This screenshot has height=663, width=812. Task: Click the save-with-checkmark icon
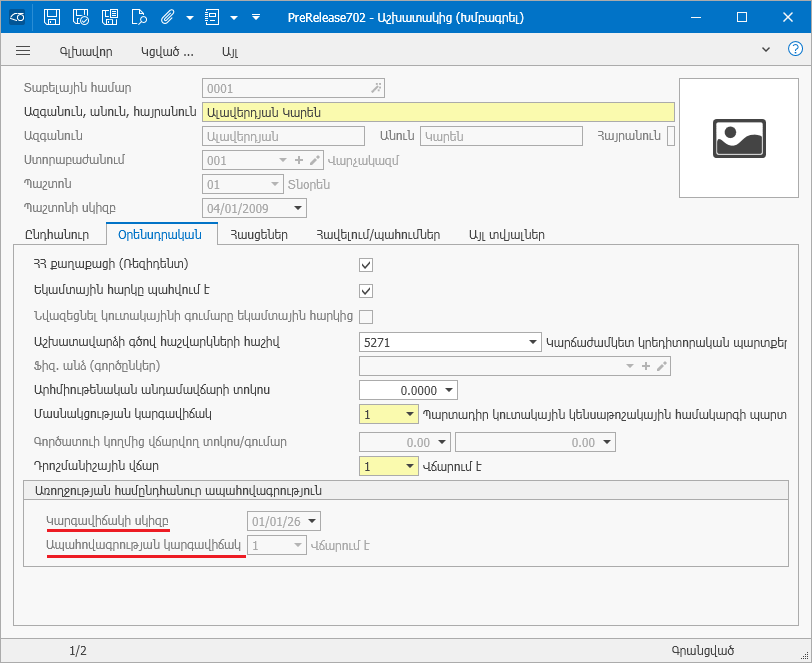(x=81, y=17)
